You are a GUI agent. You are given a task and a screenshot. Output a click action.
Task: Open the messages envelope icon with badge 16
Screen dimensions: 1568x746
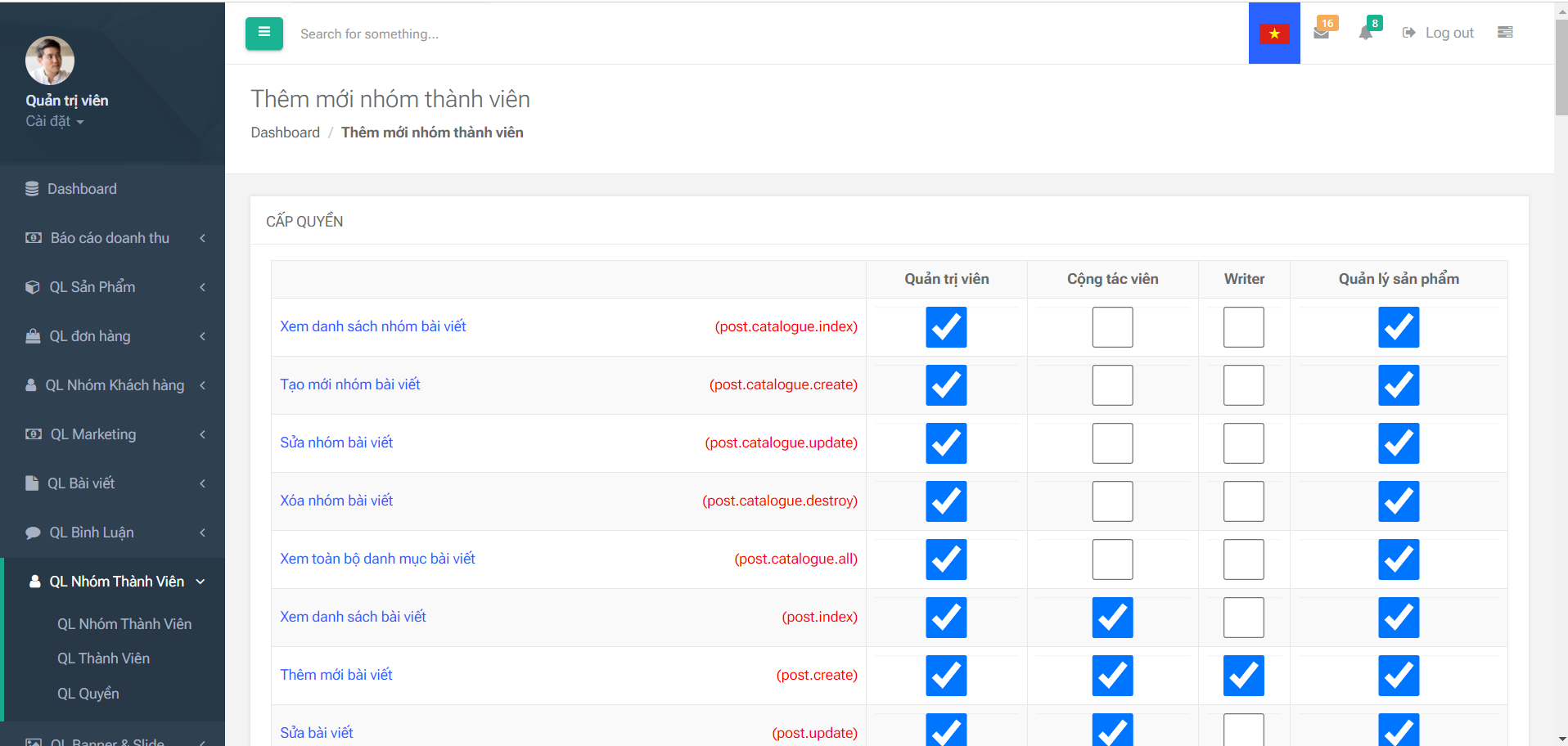[1322, 33]
